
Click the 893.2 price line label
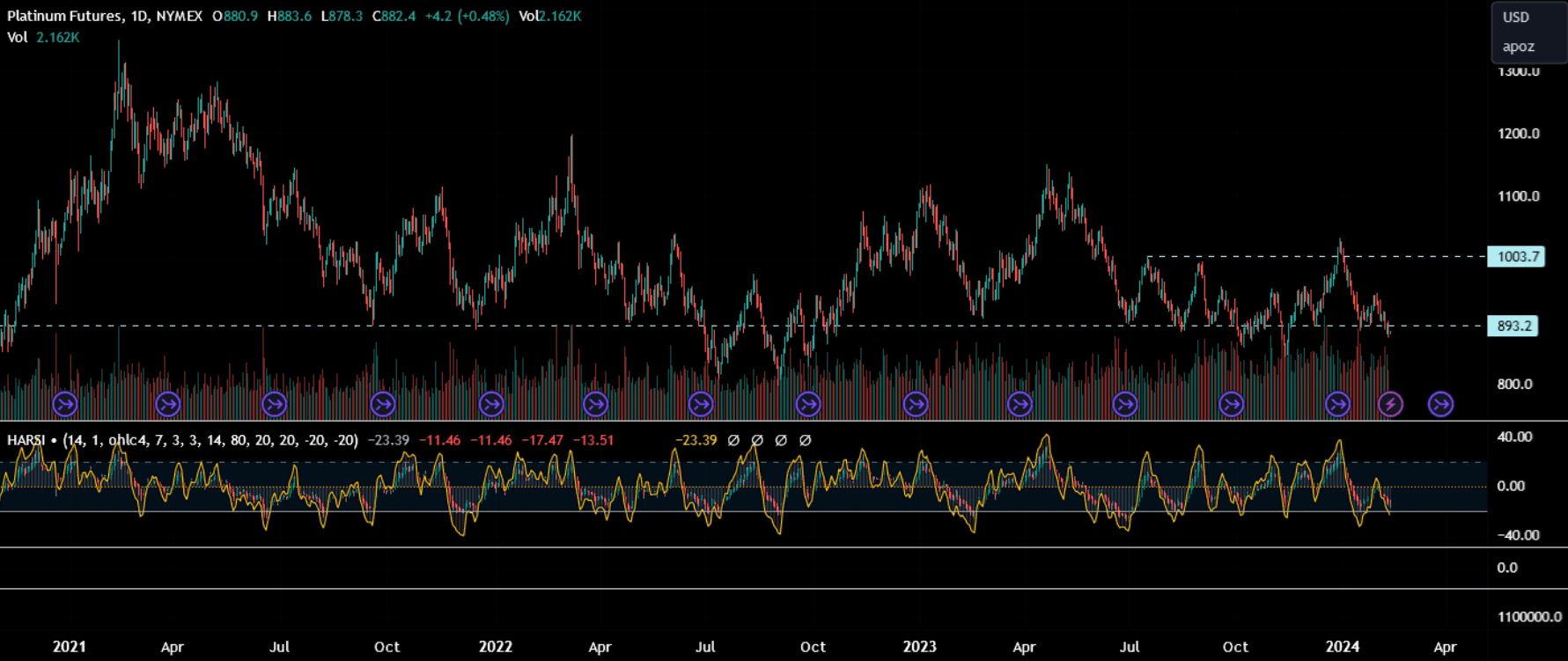[x=1513, y=327]
